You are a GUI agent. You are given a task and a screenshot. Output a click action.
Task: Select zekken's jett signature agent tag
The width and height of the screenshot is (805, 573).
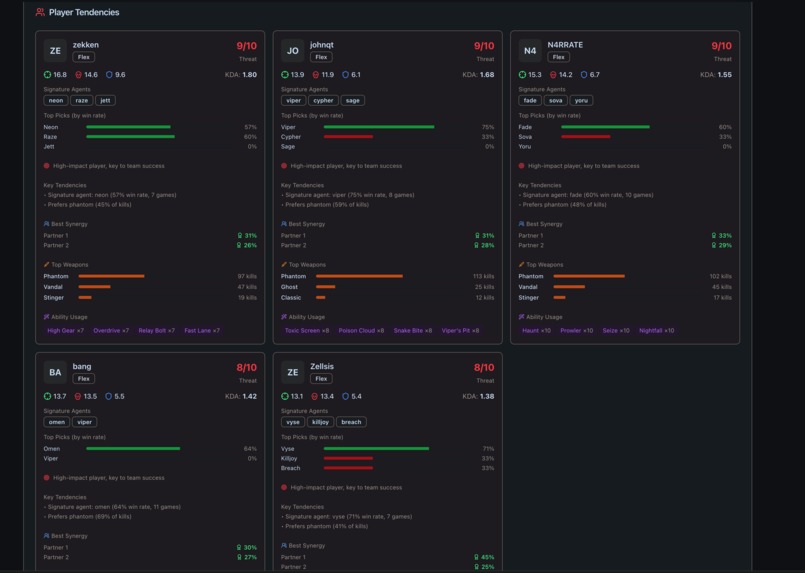[x=105, y=101]
